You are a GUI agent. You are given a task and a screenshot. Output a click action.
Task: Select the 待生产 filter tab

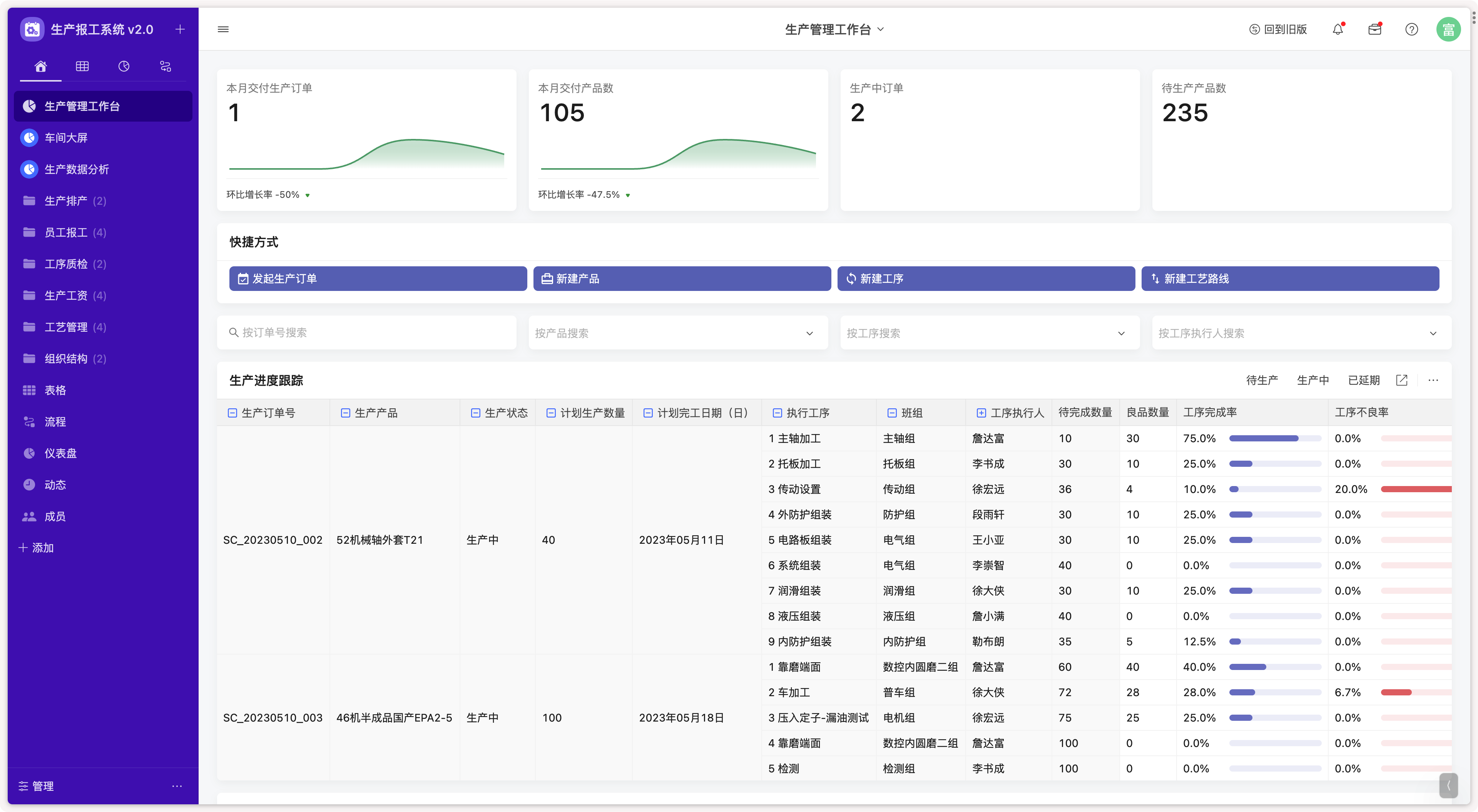point(1262,380)
